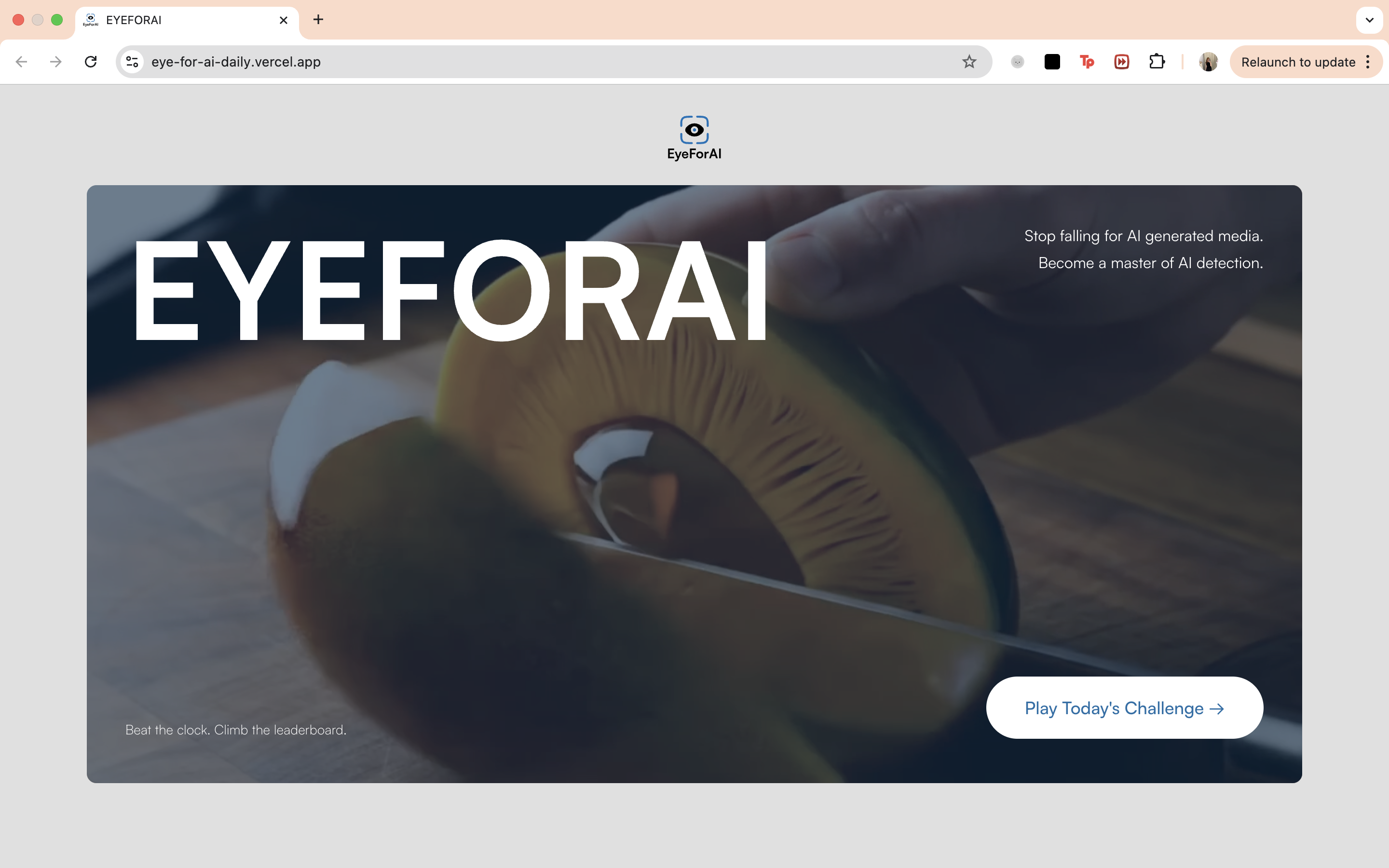Click the black square extension icon

click(x=1051, y=61)
